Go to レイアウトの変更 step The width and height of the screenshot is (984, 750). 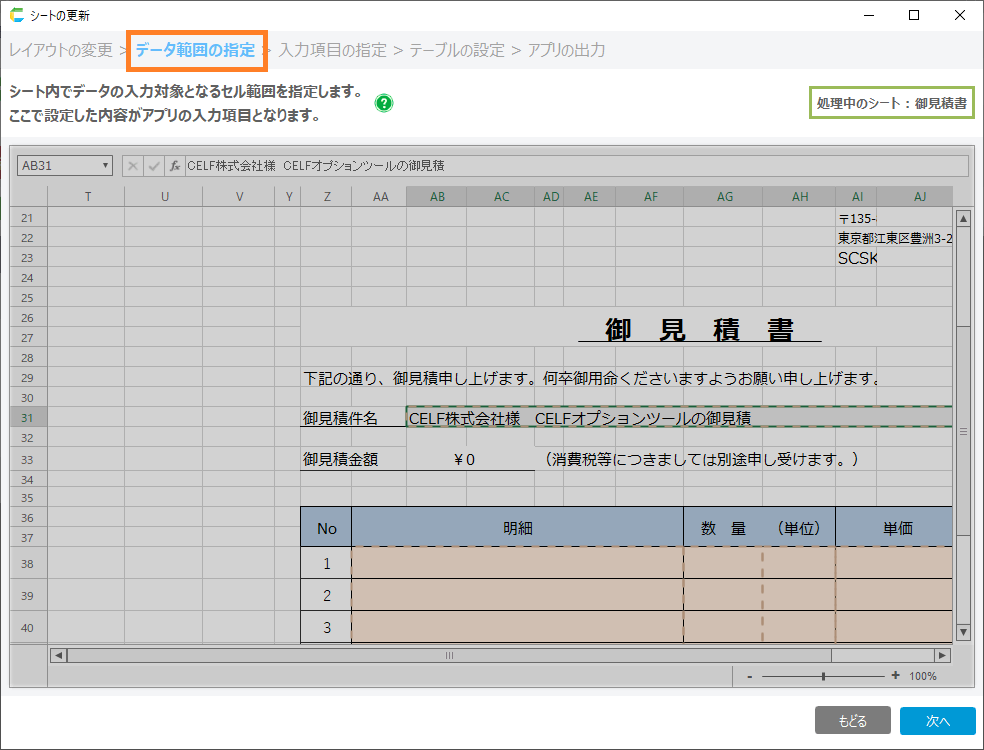[61, 50]
